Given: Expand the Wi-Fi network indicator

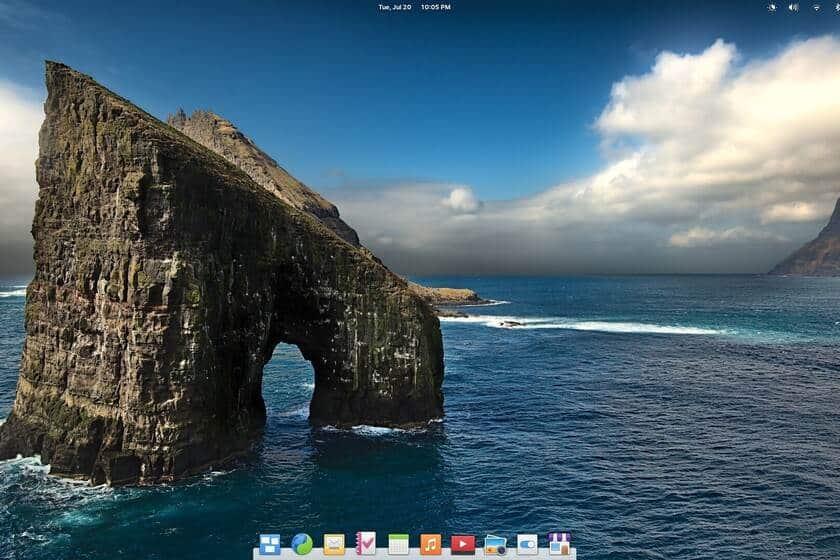Looking at the screenshot, I should (815, 7).
